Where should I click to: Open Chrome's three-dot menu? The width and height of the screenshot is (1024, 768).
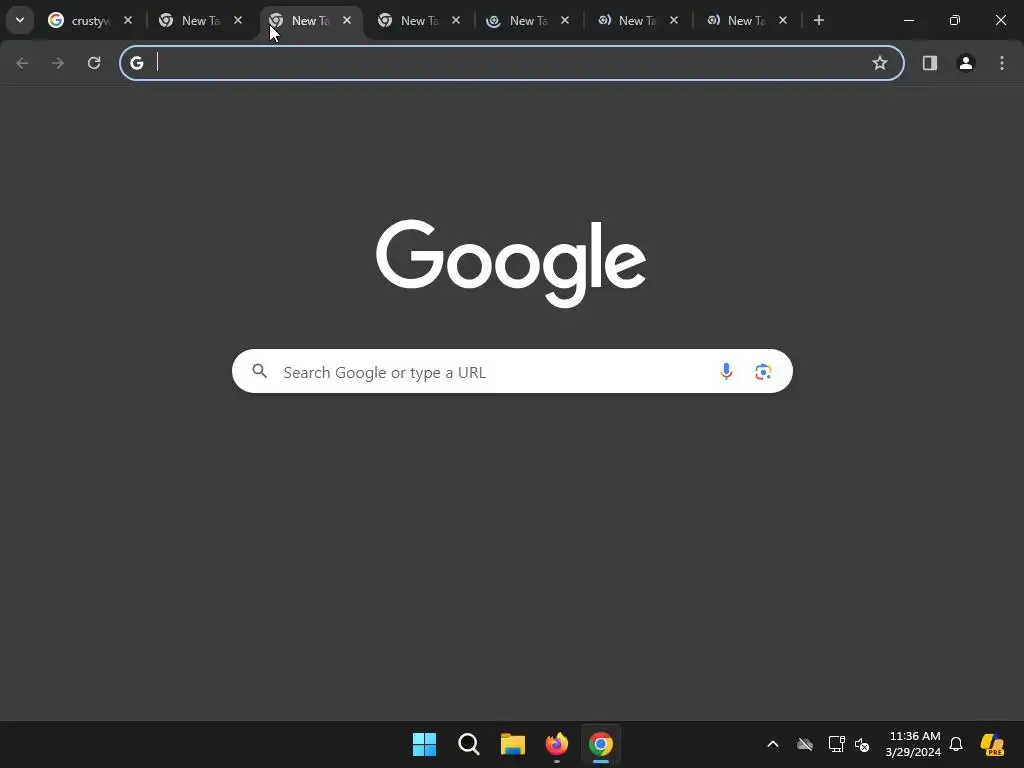[1002, 63]
